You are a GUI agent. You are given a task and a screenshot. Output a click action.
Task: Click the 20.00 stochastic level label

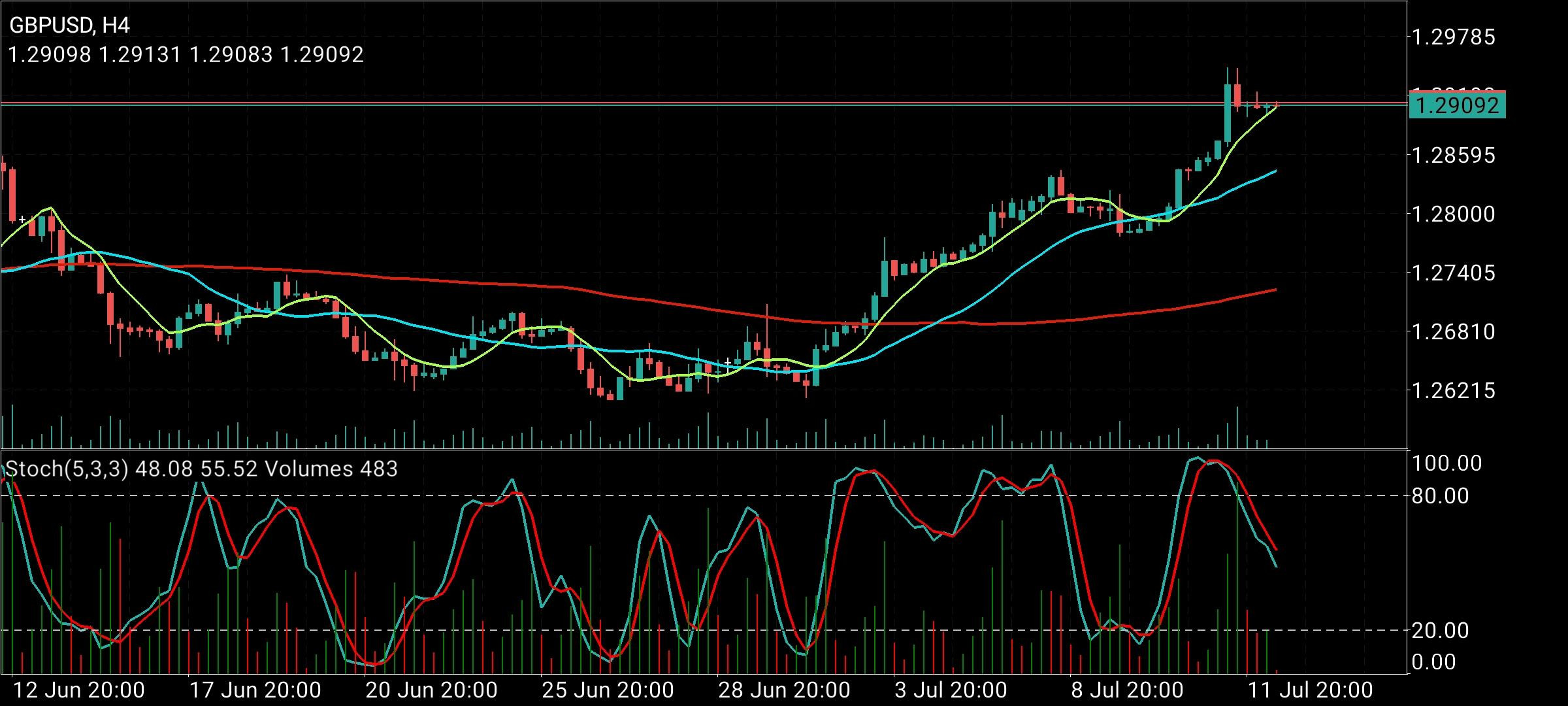(1440, 631)
